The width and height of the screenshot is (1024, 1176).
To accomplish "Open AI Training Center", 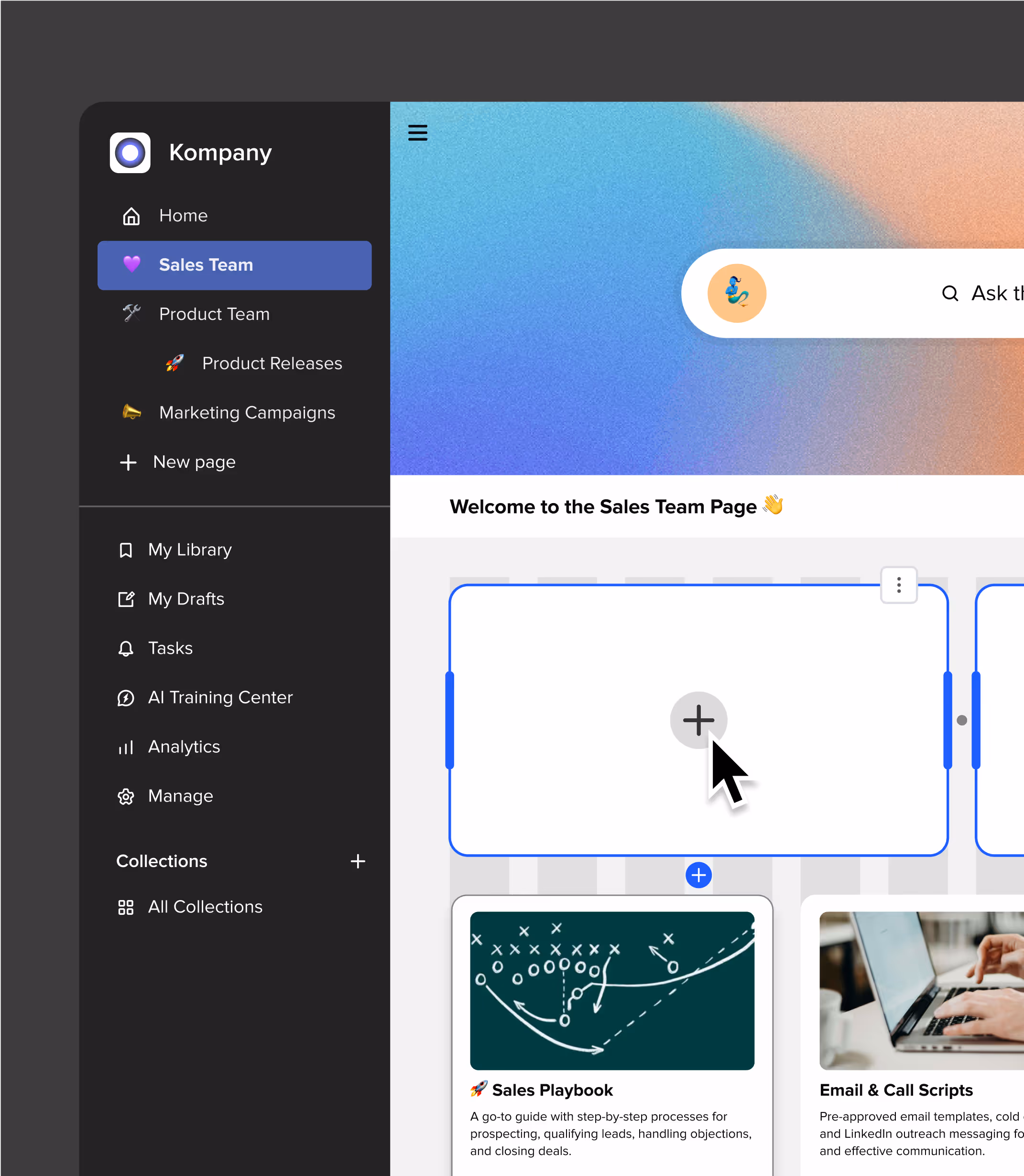I will 219,697.
